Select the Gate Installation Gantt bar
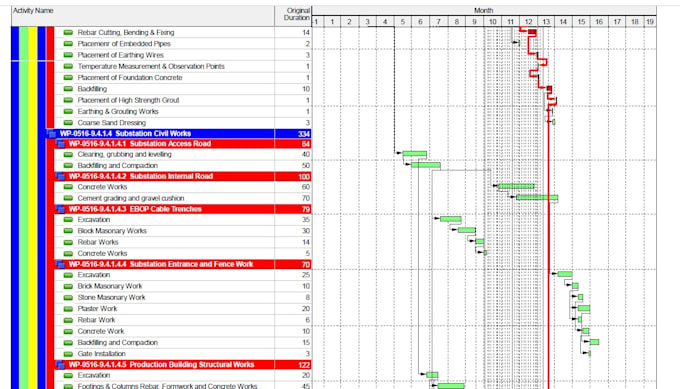Screen dimensions: 680x389 pos(590,353)
